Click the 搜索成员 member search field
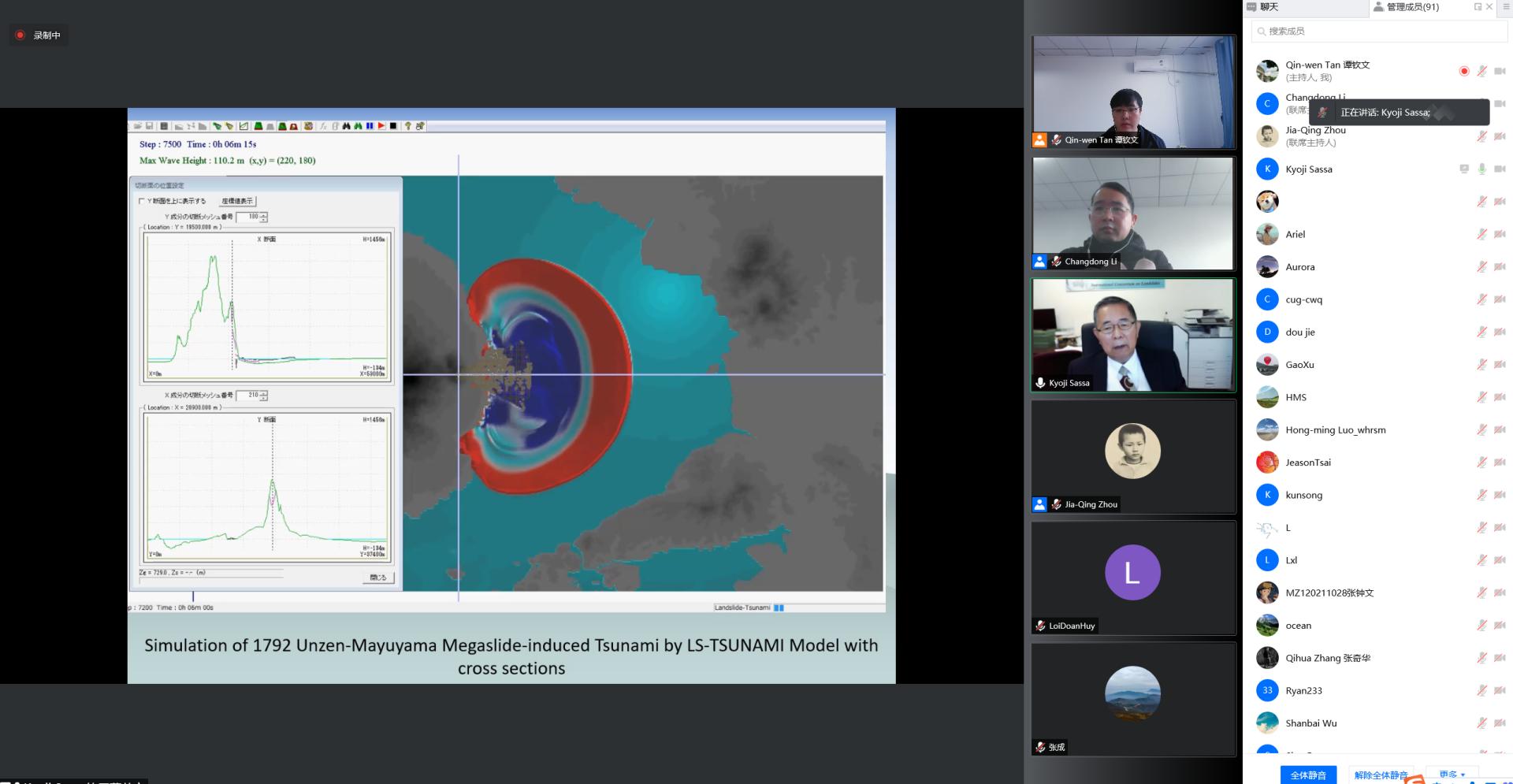Image resolution: width=1513 pixels, height=784 pixels. pos(1379,32)
